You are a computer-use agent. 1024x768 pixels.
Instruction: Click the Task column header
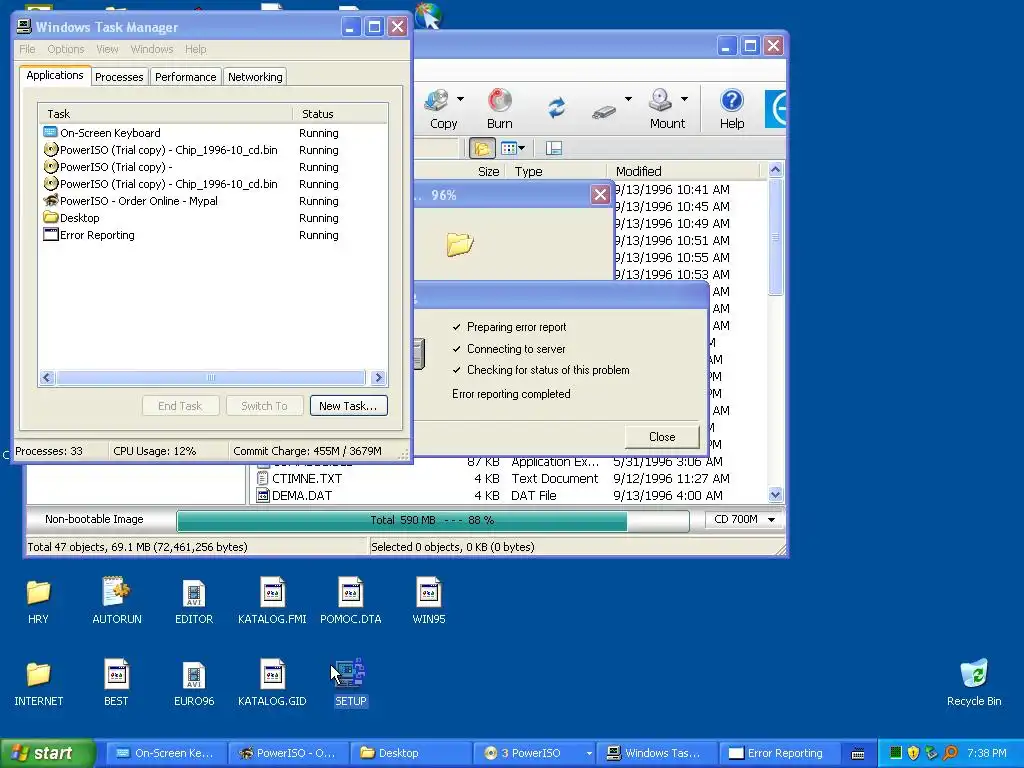coord(165,114)
